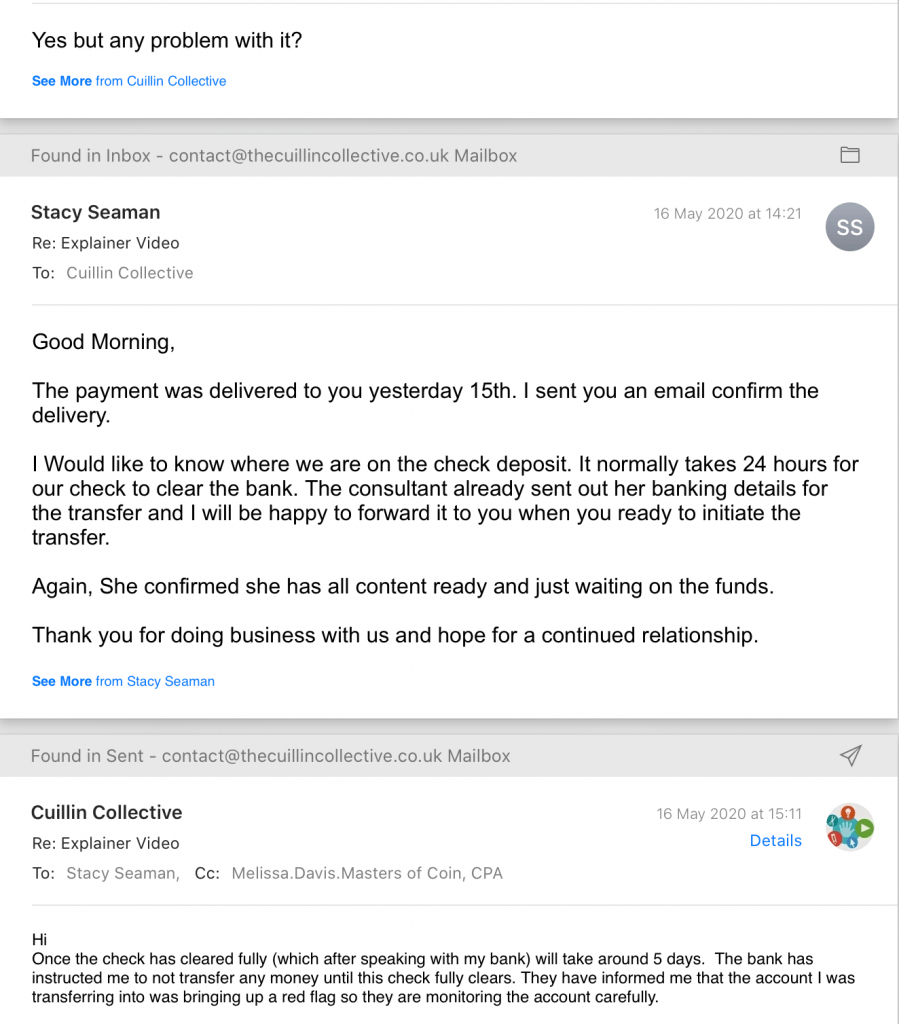
Task: Click the Inbox folder icon in header bar
Action: point(850,155)
